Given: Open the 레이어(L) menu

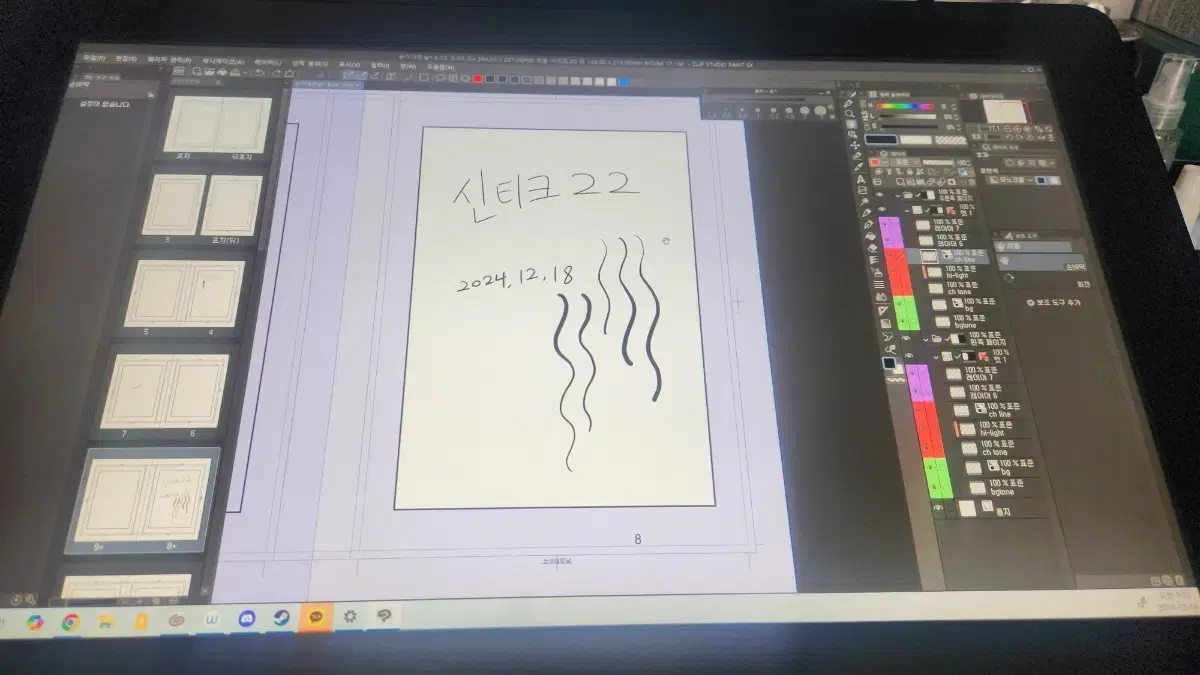Looking at the screenshot, I should (x=268, y=62).
